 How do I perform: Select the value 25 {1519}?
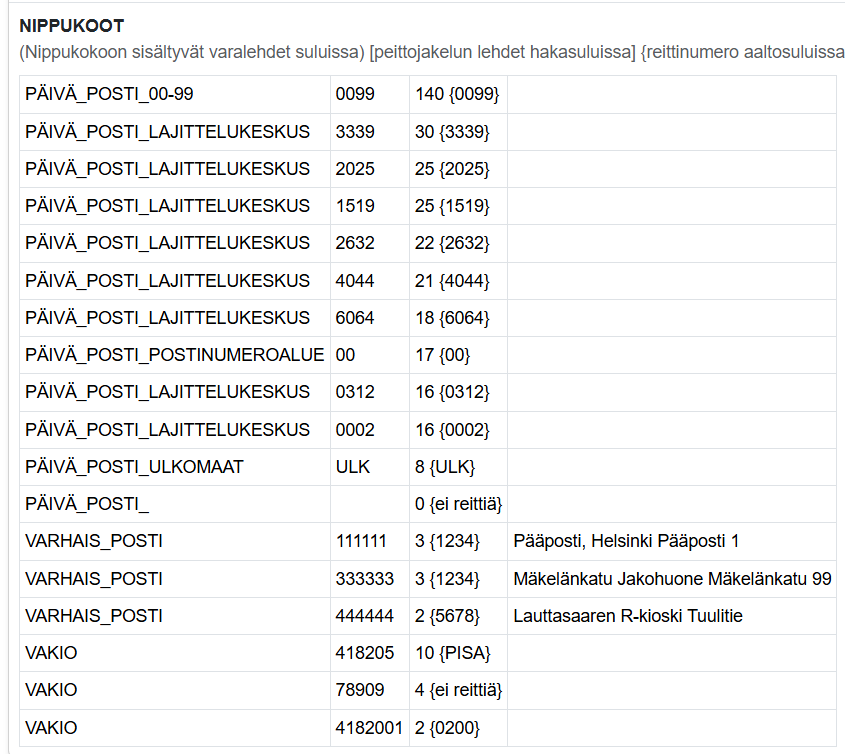pyautogui.click(x=452, y=206)
